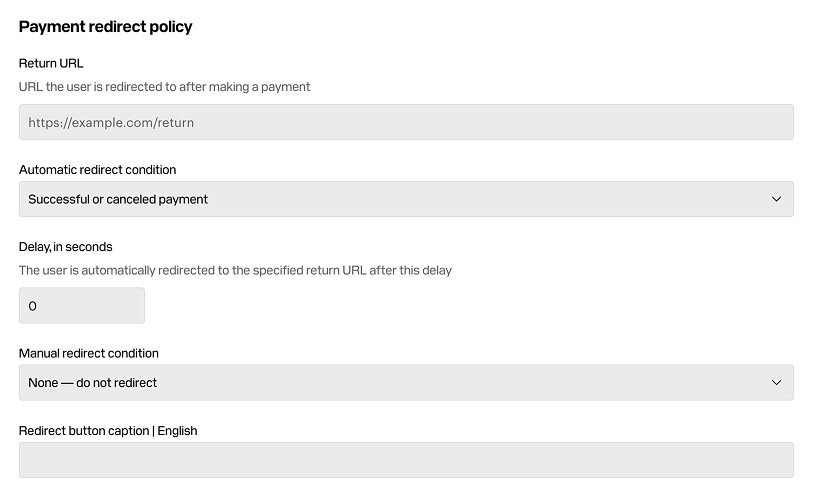Click the https://example.com/return placeholder text
Viewport: 815px width, 496px height.
(x=111, y=123)
